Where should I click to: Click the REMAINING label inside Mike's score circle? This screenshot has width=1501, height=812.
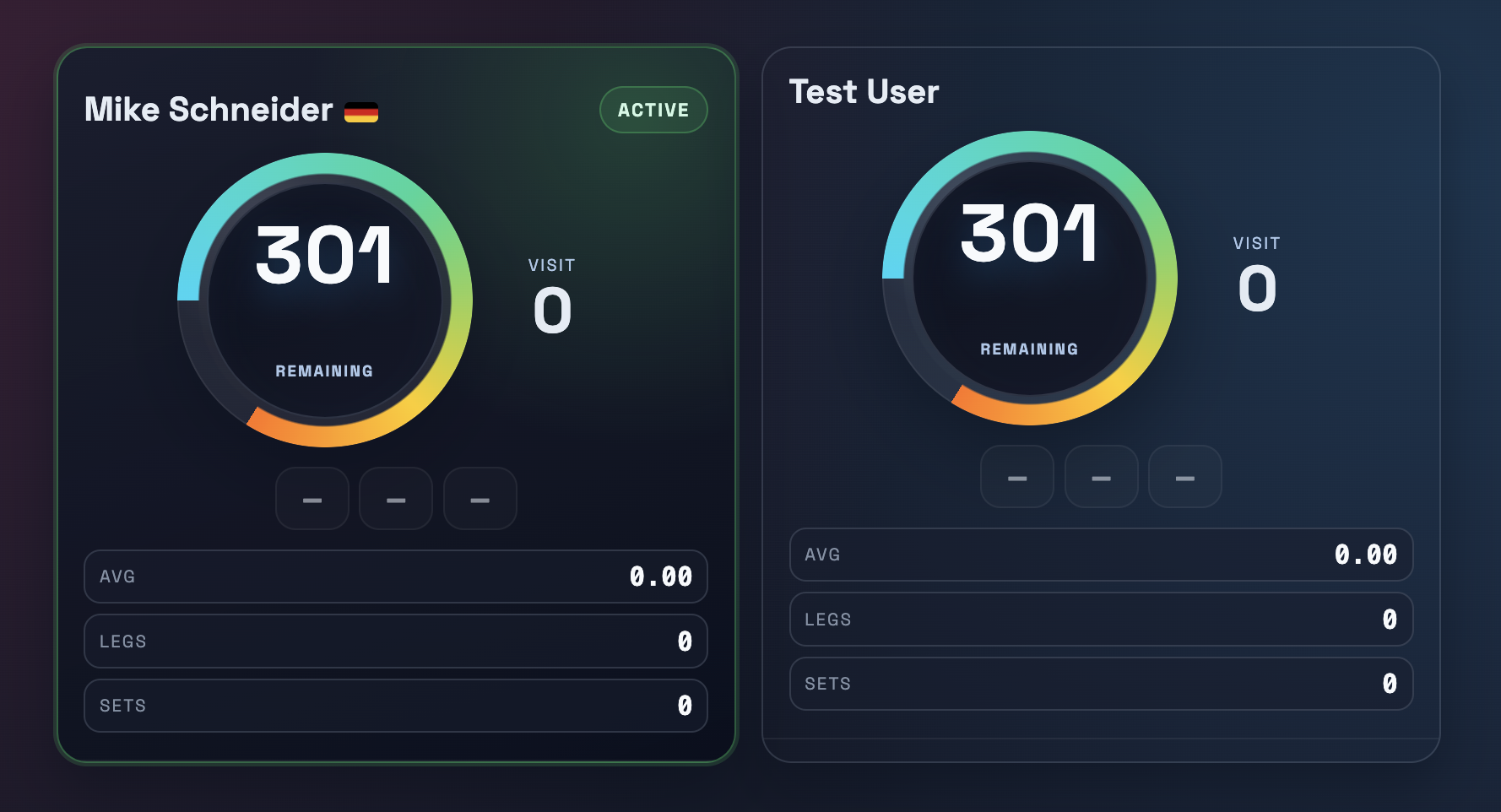coord(324,370)
